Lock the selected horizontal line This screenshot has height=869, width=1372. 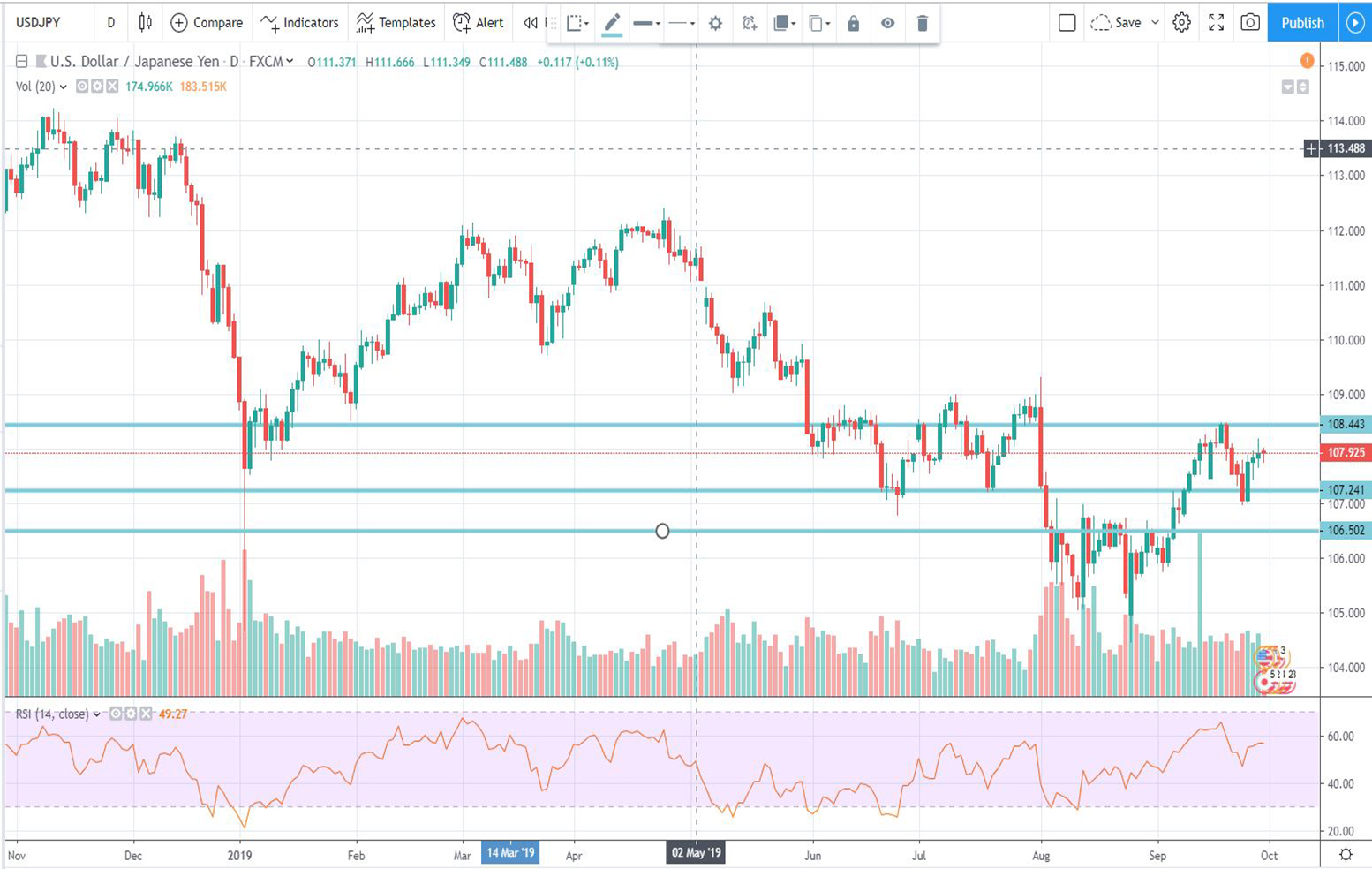coord(853,24)
